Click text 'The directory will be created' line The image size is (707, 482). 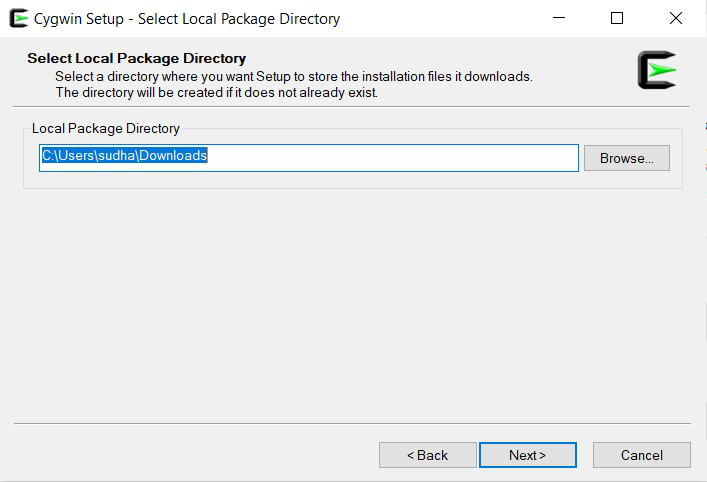point(216,92)
